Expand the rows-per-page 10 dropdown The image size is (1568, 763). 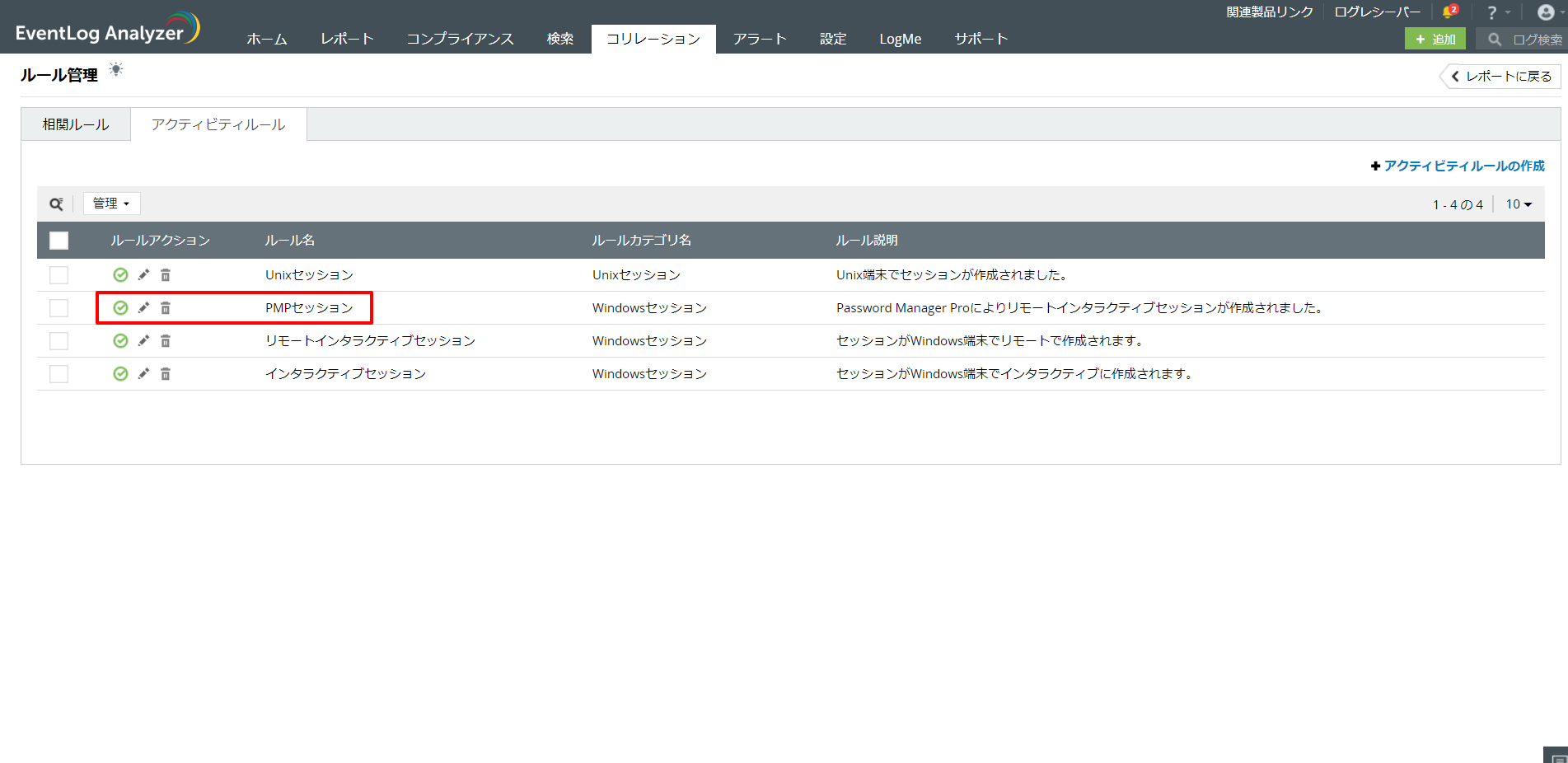pyautogui.click(x=1518, y=204)
